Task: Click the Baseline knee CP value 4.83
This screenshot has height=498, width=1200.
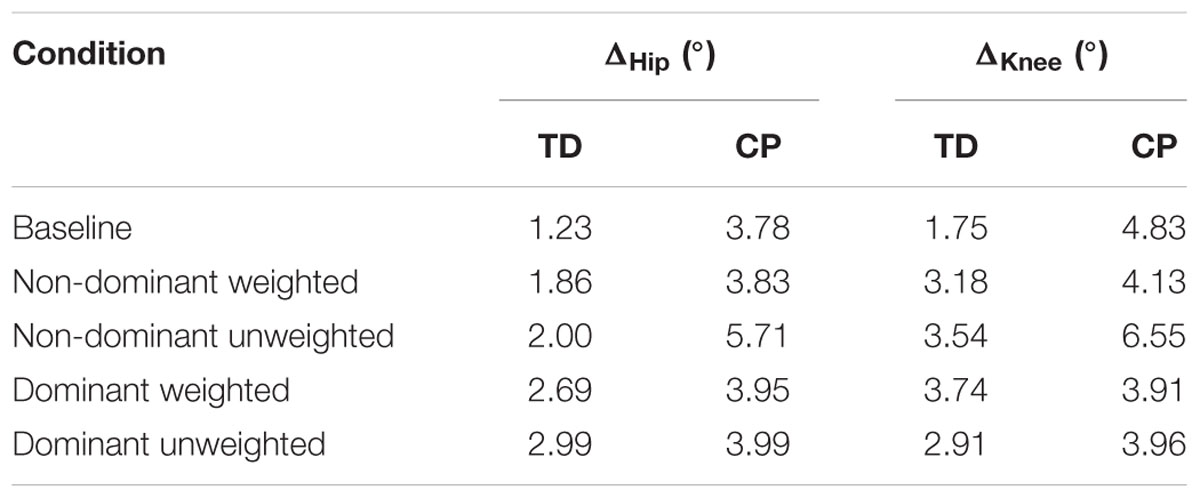Action: [x=1154, y=228]
